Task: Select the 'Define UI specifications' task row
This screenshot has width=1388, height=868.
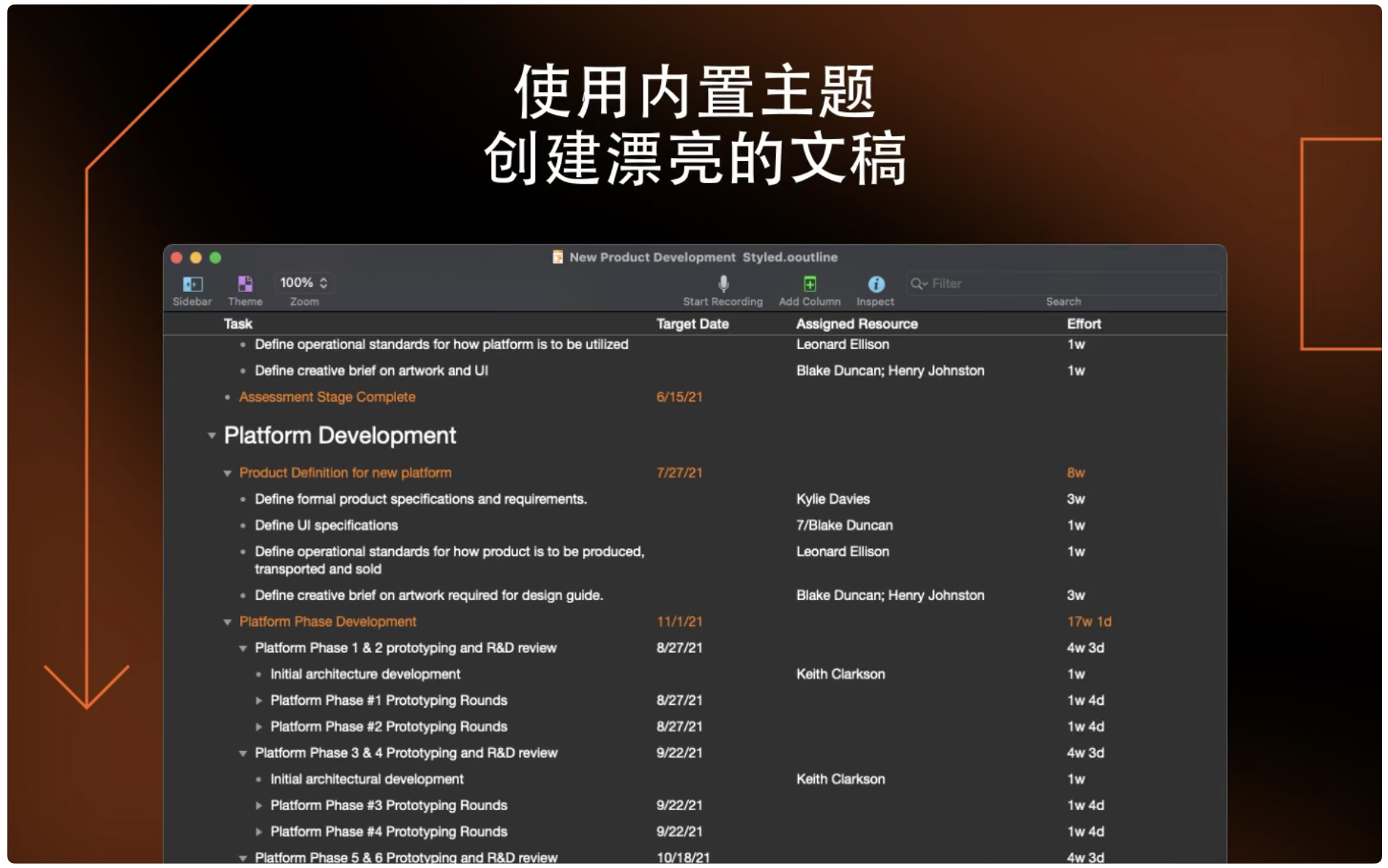Action: 326,525
